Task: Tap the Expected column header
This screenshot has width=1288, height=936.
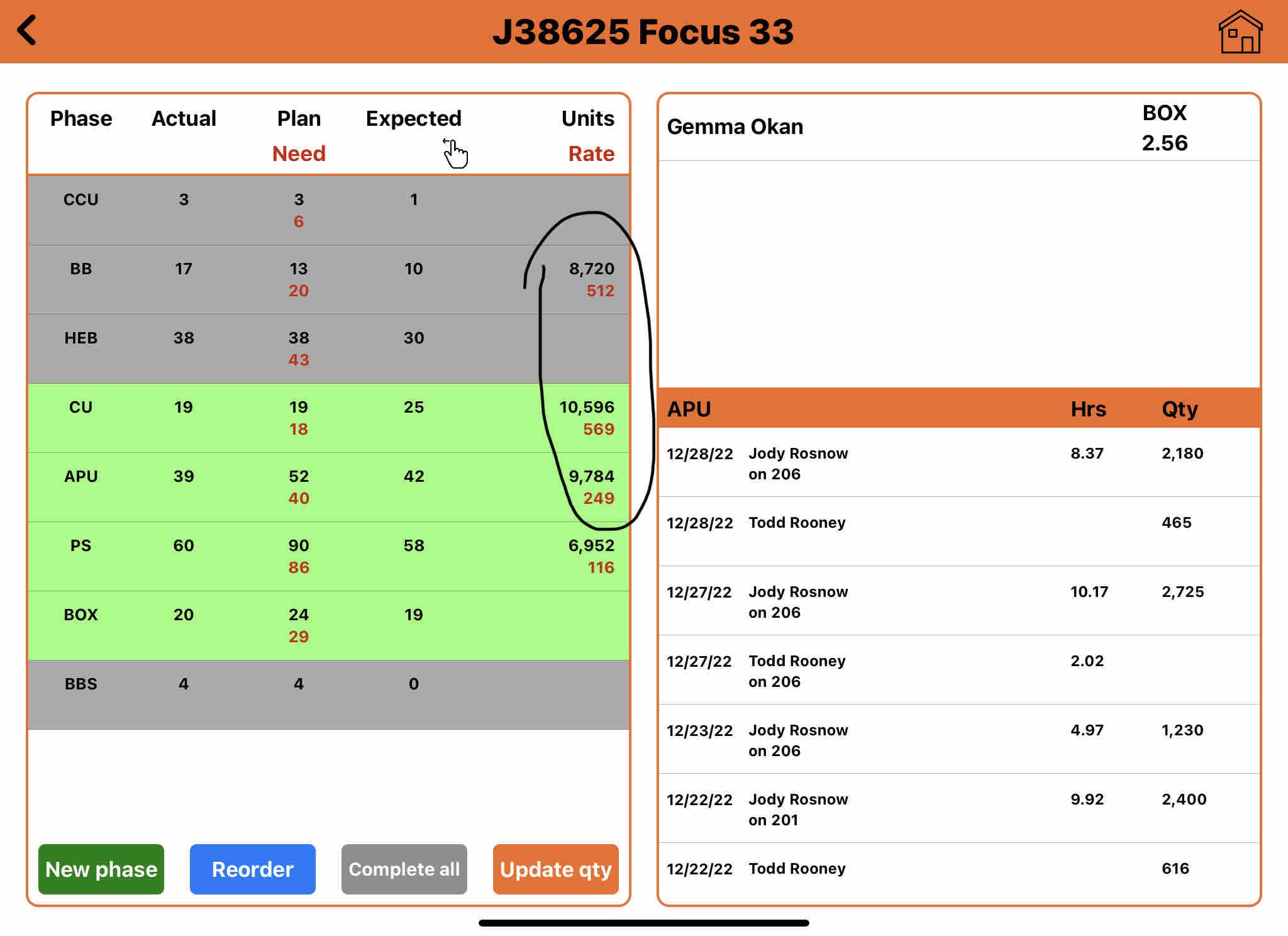Action: coord(413,118)
